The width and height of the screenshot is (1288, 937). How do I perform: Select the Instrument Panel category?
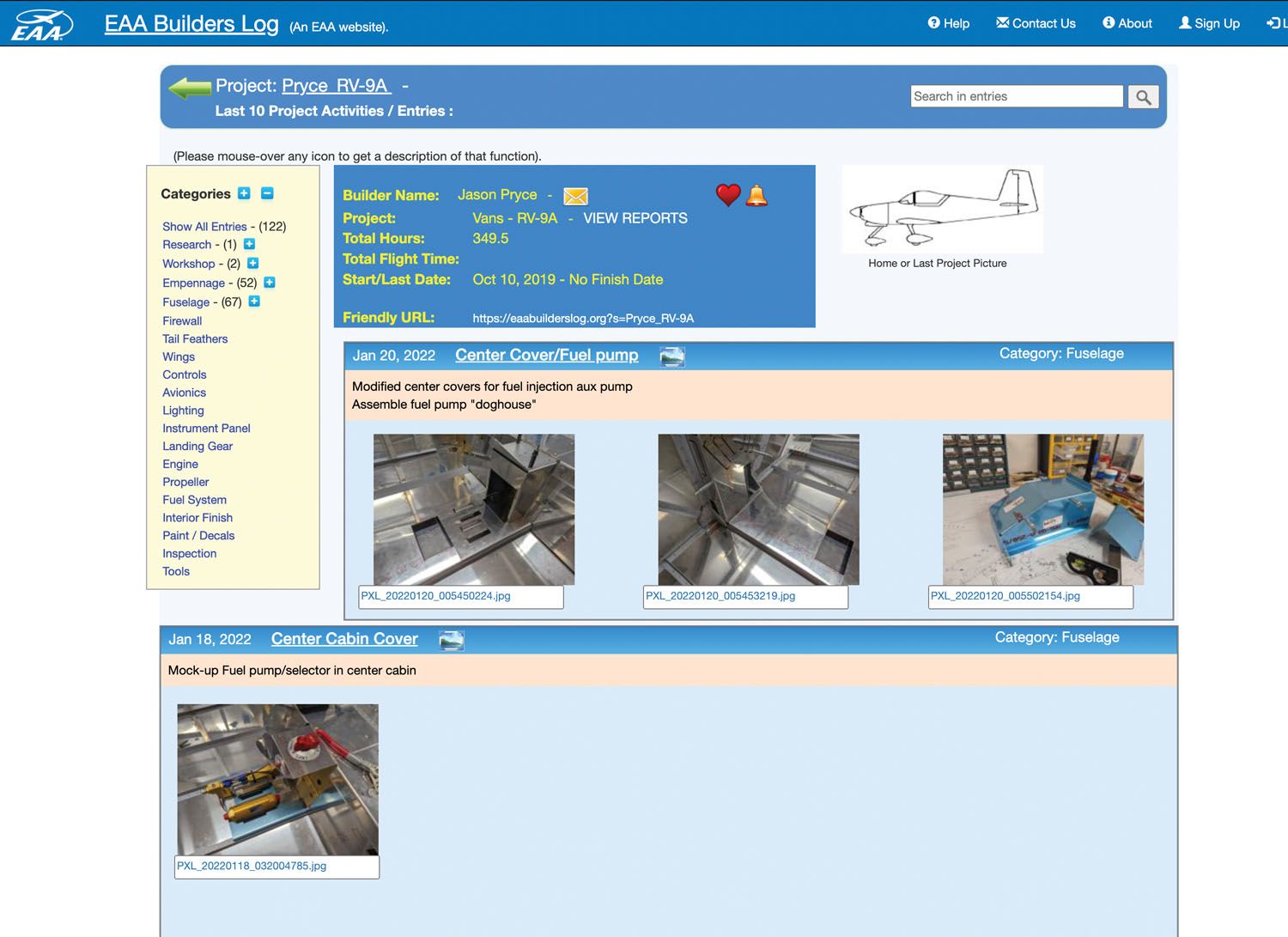pyautogui.click(x=206, y=429)
